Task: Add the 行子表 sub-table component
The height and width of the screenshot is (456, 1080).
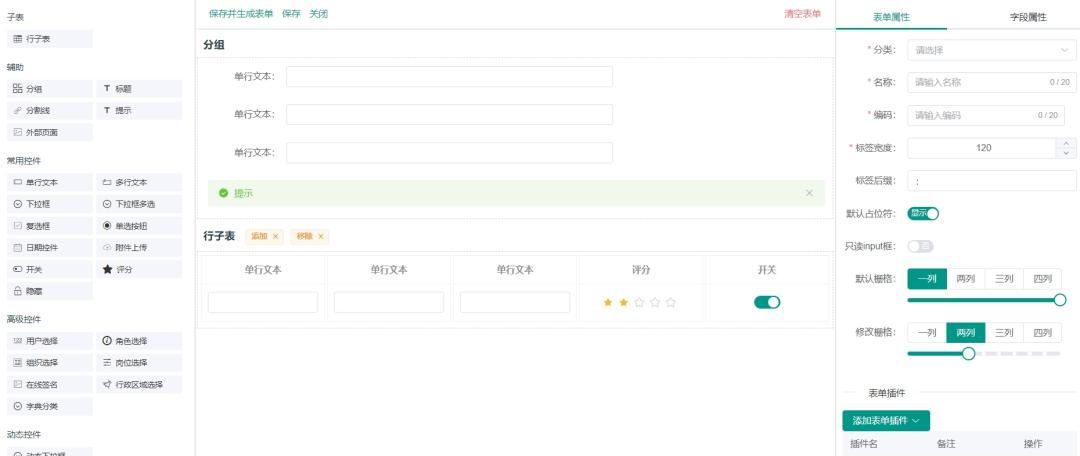Action: (50, 39)
